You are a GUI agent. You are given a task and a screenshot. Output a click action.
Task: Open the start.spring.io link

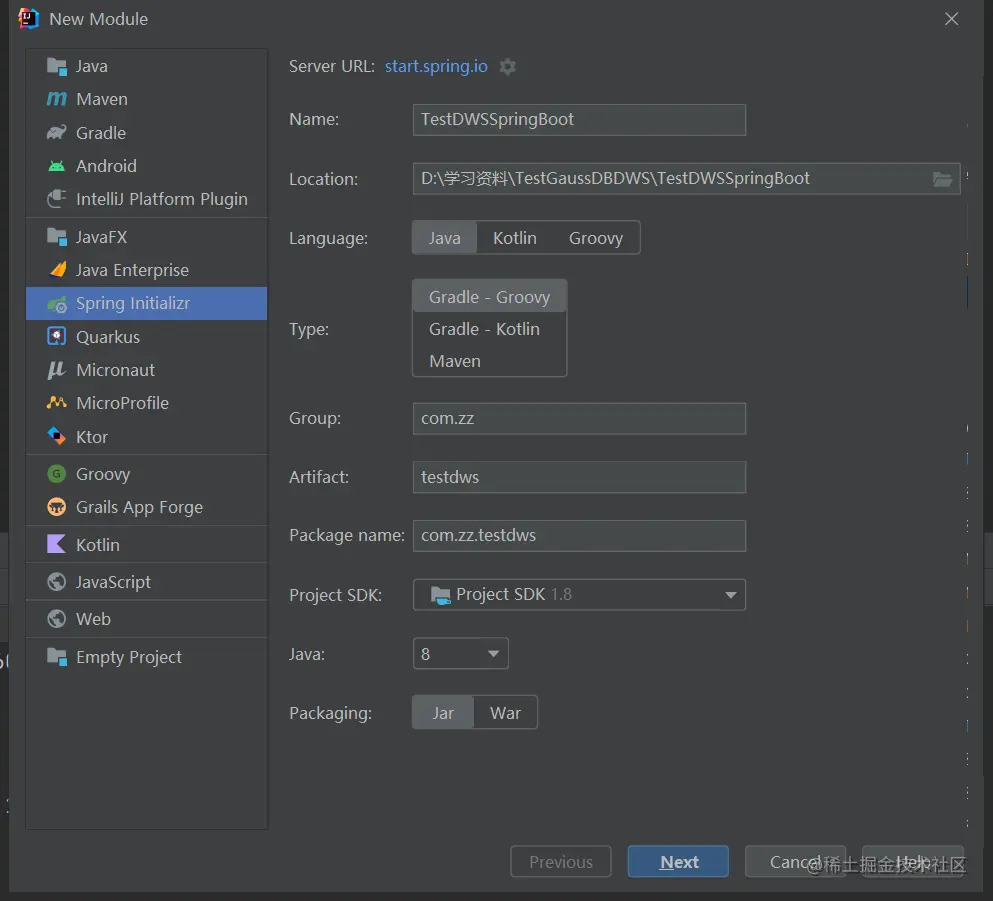435,67
